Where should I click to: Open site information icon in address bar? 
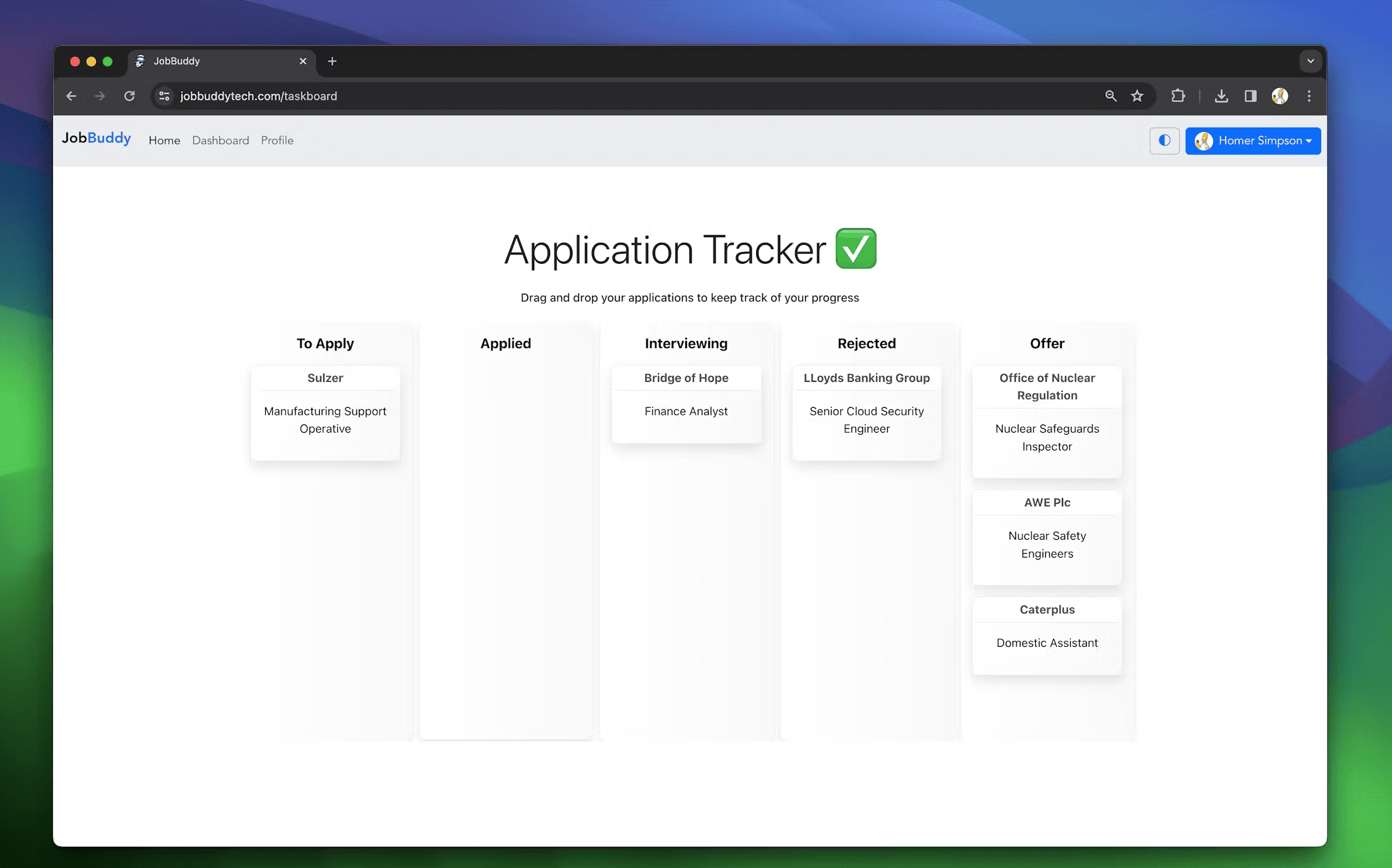tap(164, 96)
